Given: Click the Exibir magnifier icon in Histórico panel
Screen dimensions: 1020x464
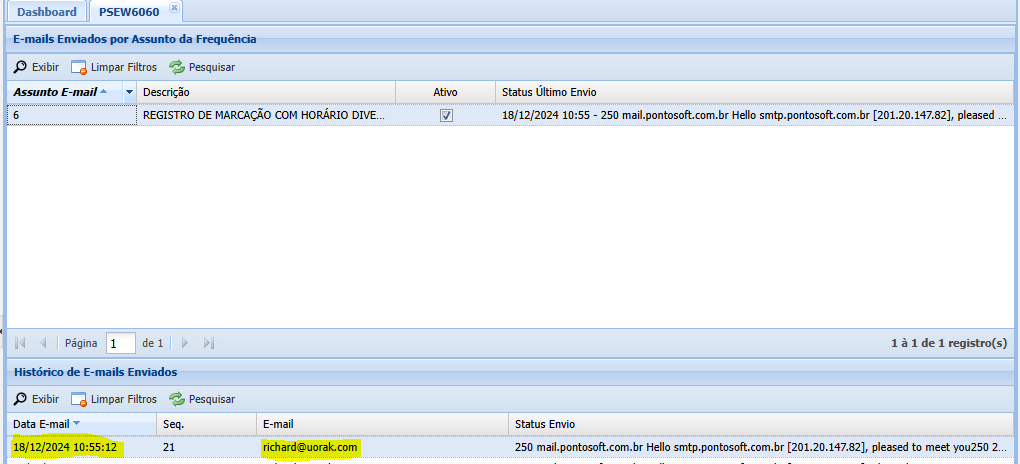Looking at the screenshot, I should coord(21,399).
